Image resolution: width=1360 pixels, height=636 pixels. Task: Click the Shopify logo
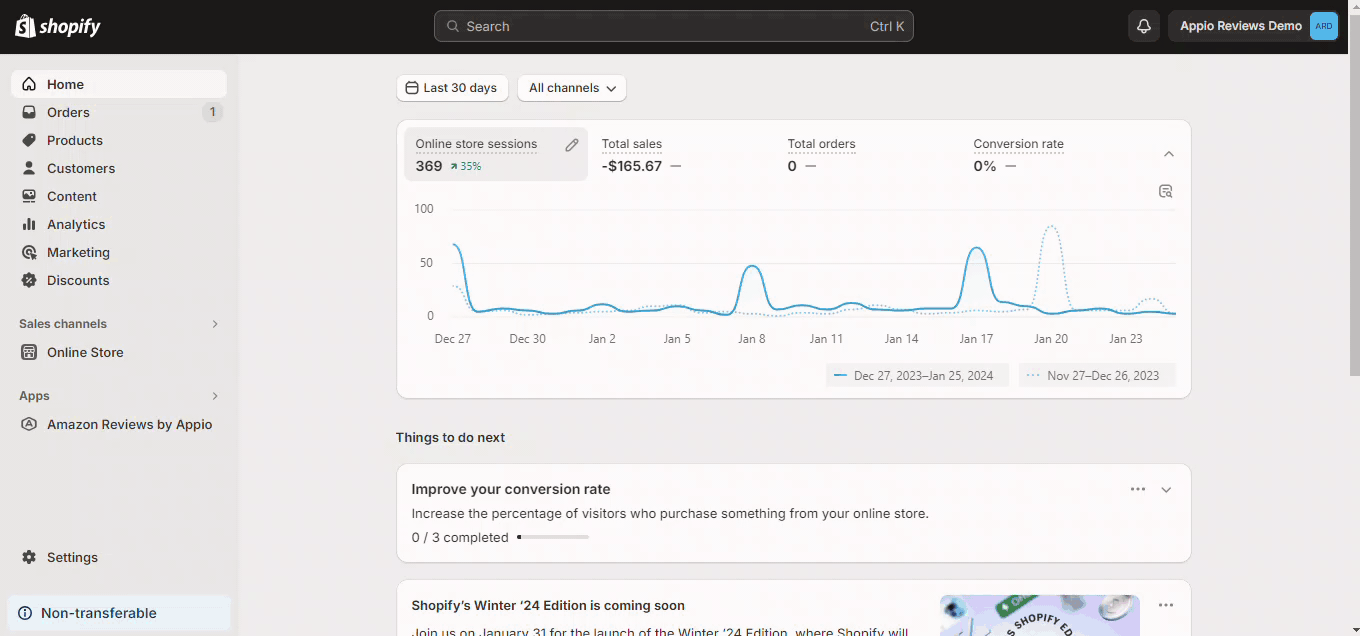[x=58, y=26]
